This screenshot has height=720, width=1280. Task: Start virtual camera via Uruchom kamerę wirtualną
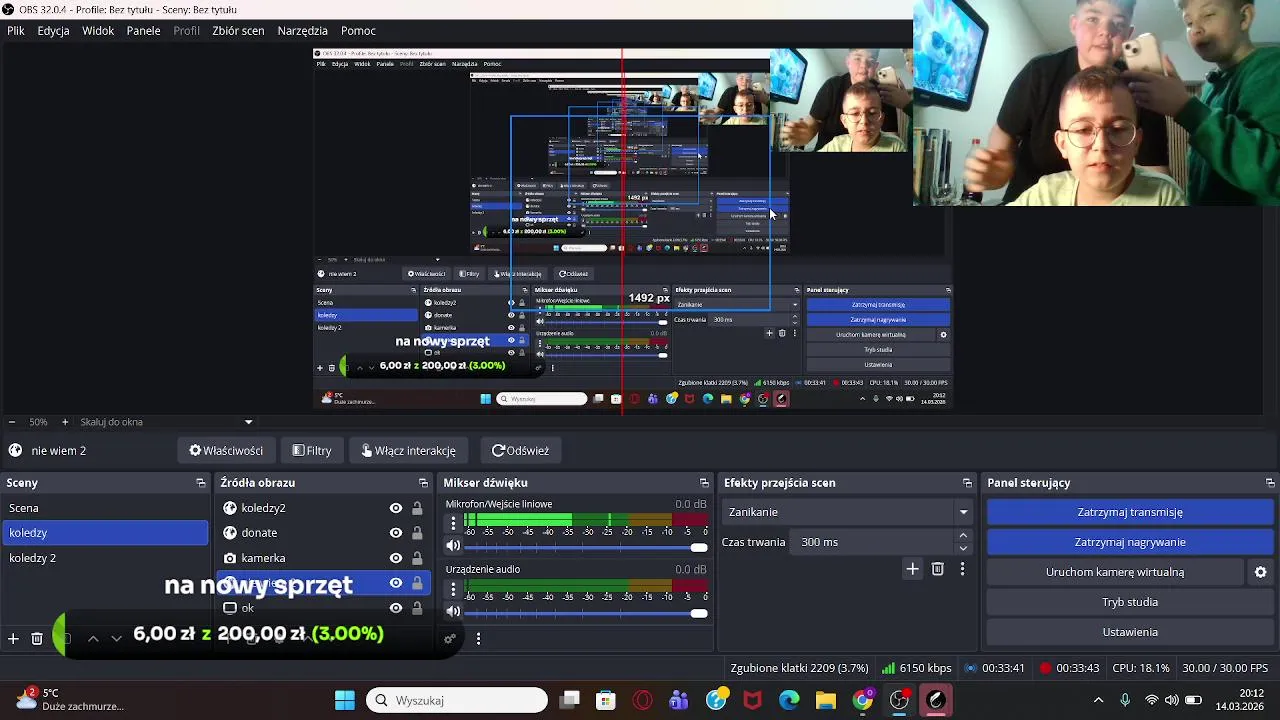point(1115,572)
